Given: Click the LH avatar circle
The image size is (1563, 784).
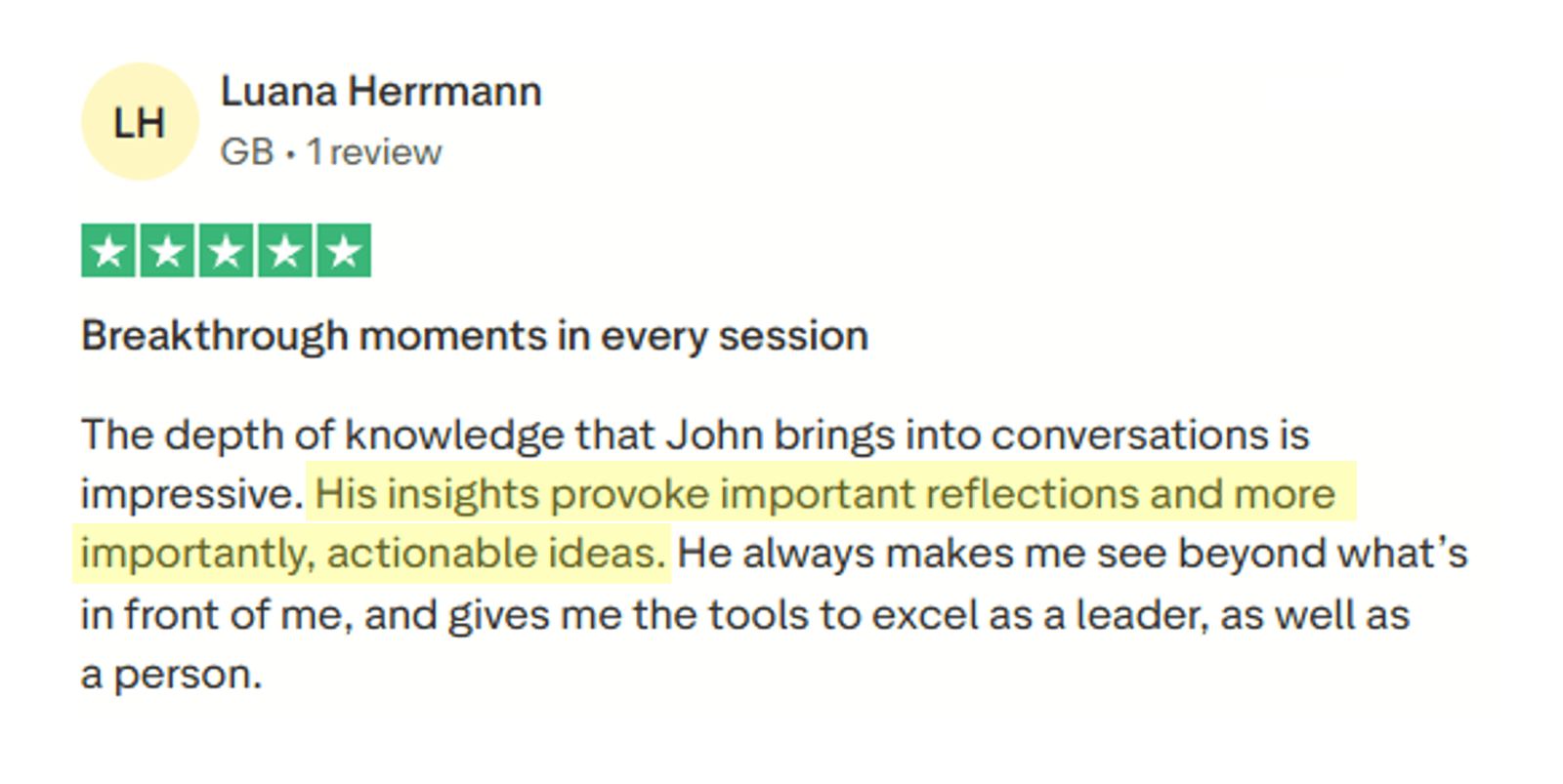Looking at the screenshot, I should pos(140,122).
